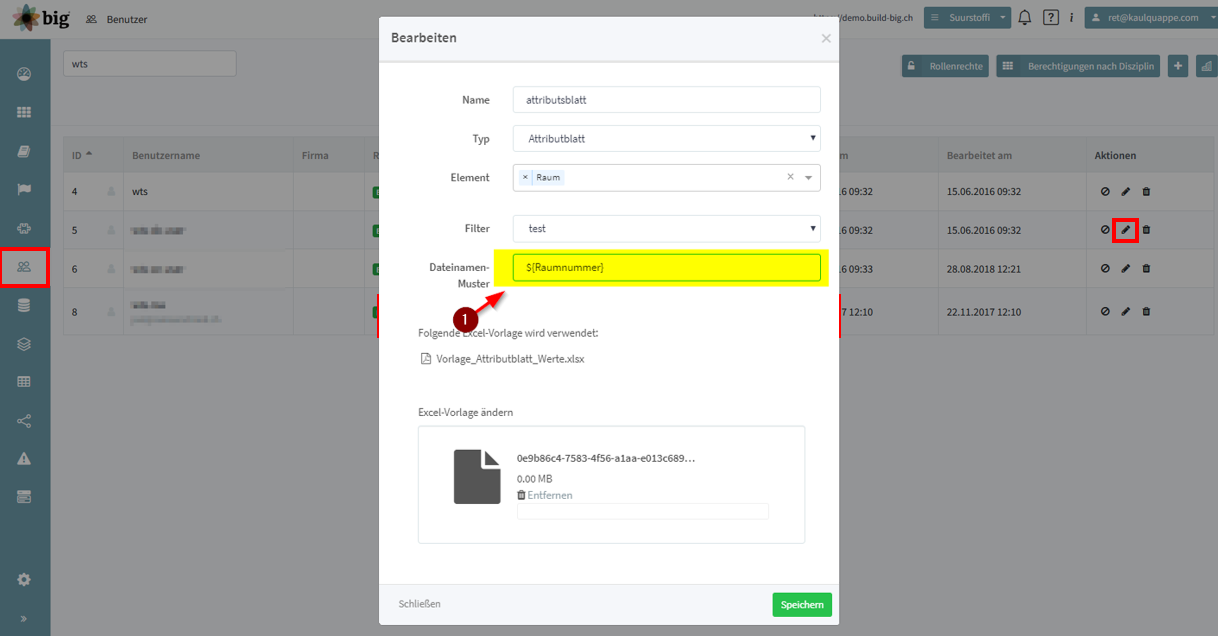Open the Typ dropdown showing Attributblatt
Screen dimensions: 1218x636
click(x=667, y=139)
